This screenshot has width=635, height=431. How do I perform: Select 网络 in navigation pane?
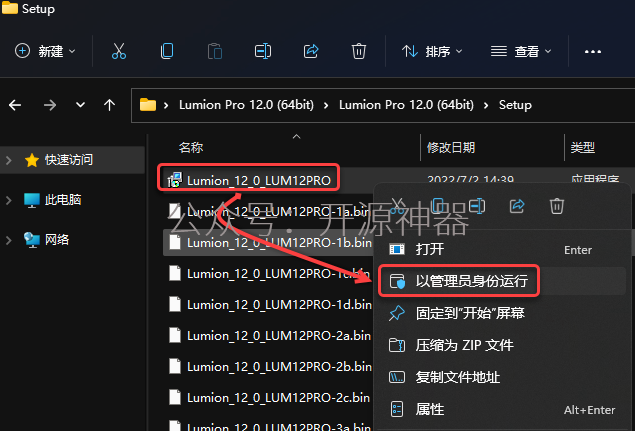(57, 239)
